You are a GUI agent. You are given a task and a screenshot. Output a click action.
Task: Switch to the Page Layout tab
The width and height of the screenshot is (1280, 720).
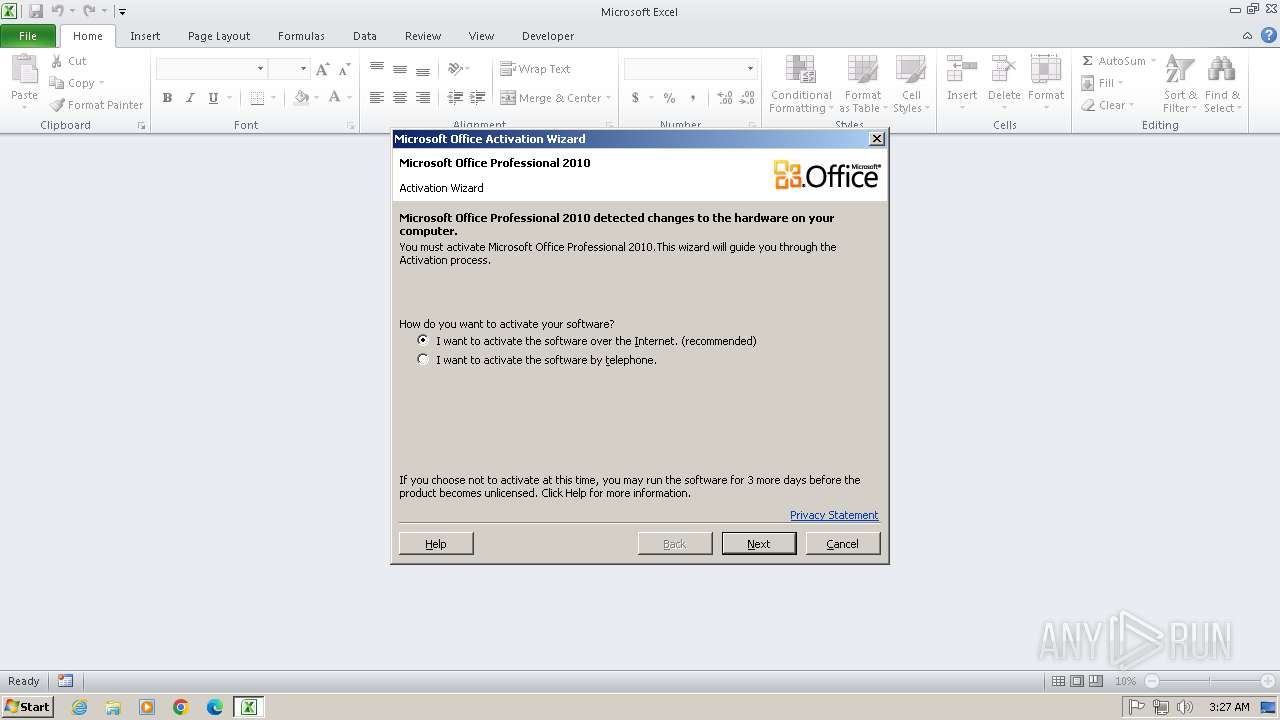pyautogui.click(x=219, y=36)
